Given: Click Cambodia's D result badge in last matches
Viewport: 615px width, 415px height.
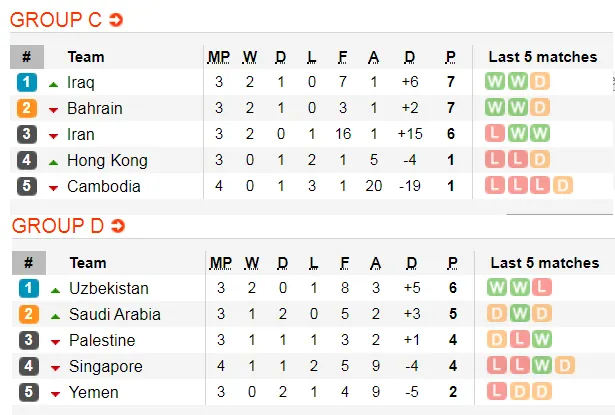Looking at the screenshot, I should pos(562,186).
